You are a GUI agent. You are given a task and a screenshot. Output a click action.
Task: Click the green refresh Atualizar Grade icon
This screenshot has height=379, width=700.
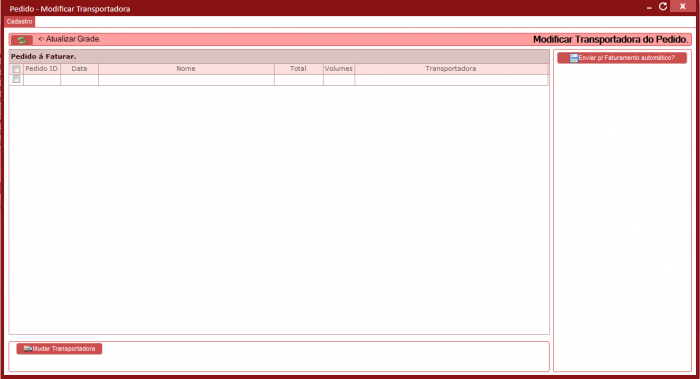point(21,40)
